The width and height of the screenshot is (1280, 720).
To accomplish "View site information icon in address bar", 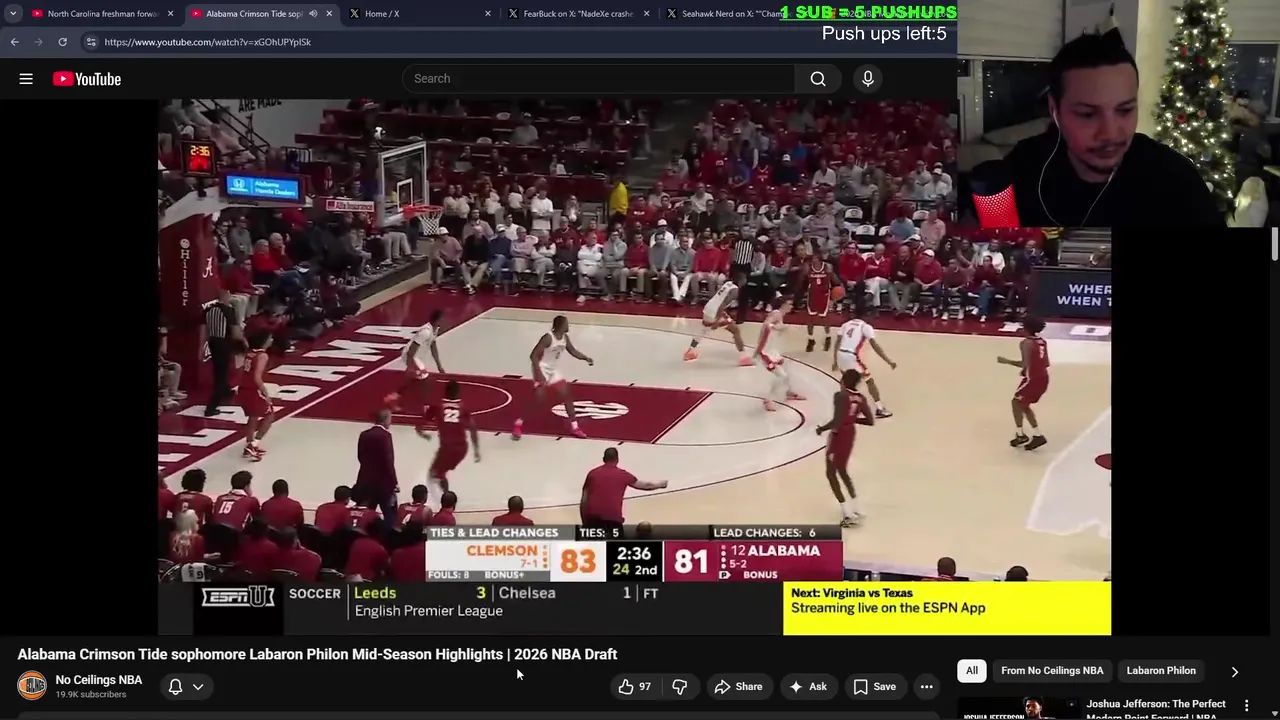I will tap(91, 42).
